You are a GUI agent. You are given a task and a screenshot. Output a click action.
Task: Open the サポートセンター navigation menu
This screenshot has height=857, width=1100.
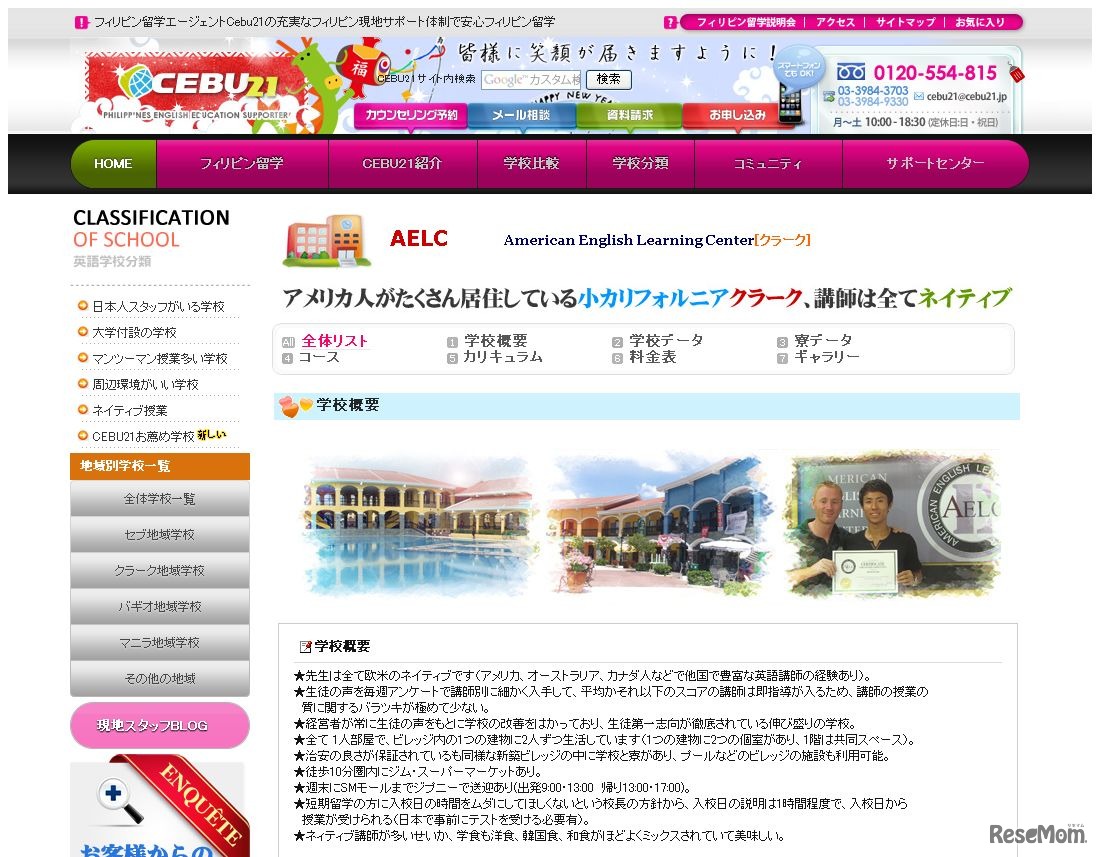[935, 163]
